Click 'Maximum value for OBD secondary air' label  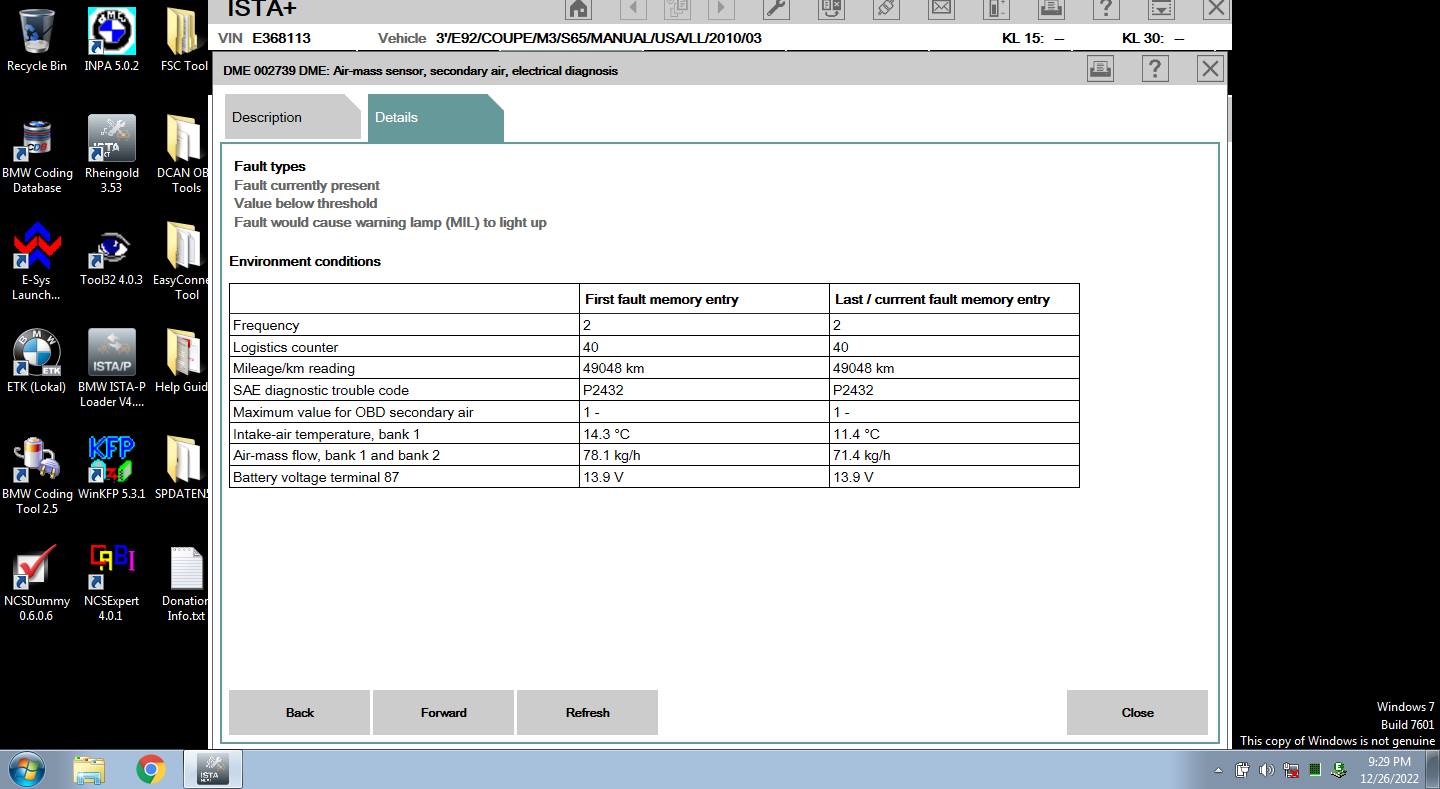(353, 412)
